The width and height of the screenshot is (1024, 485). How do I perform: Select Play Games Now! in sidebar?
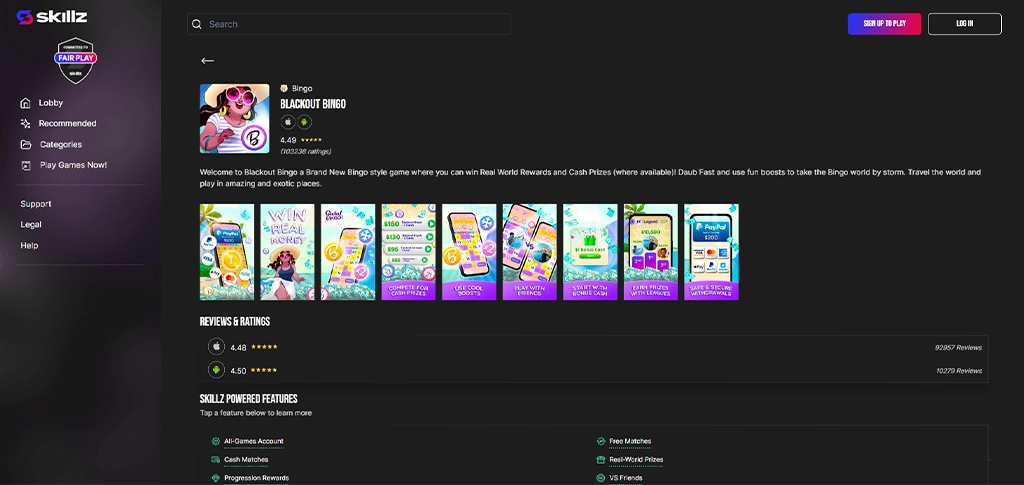pyautogui.click(x=72, y=165)
